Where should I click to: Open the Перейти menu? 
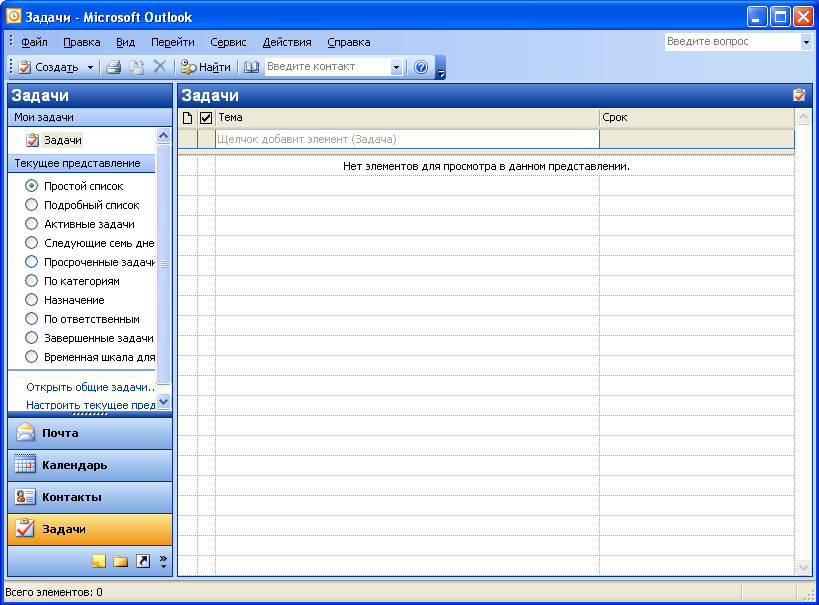coord(172,42)
